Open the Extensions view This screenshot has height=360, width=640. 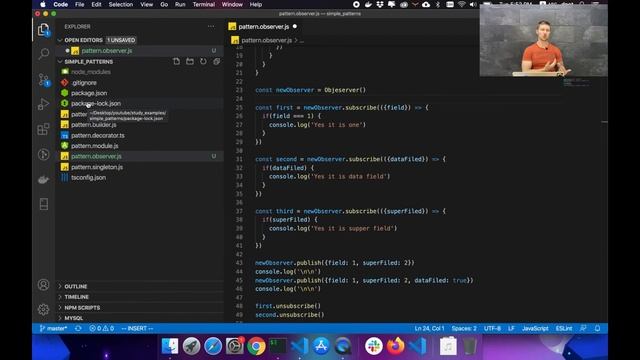pyautogui.click(x=43, y=129)
